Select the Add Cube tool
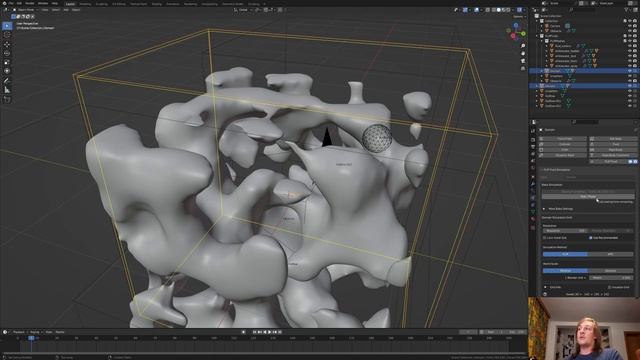This screenshot has height=360, width=640. pos(7,99)
